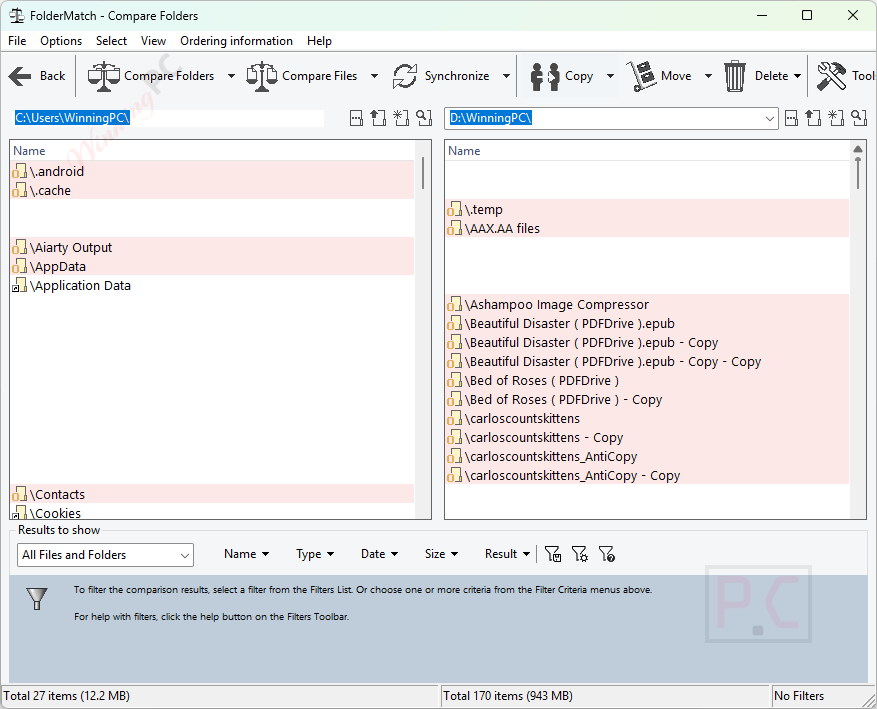This screenshot has height=709, width=877.
Task: Click the No Filters status bar entry
Action: (799, 696)
